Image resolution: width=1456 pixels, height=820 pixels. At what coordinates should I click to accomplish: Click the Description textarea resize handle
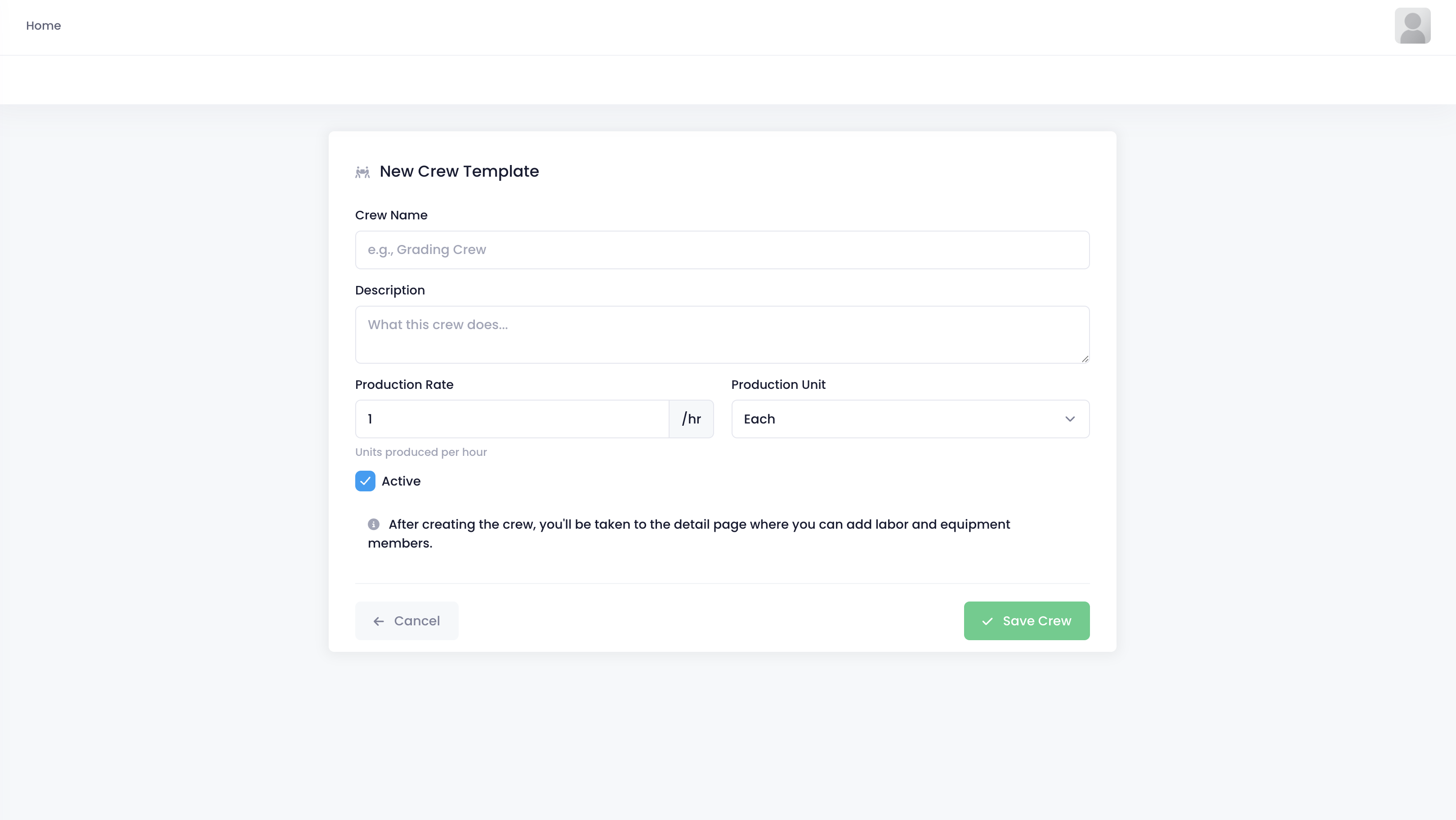tap(1085, 359)
